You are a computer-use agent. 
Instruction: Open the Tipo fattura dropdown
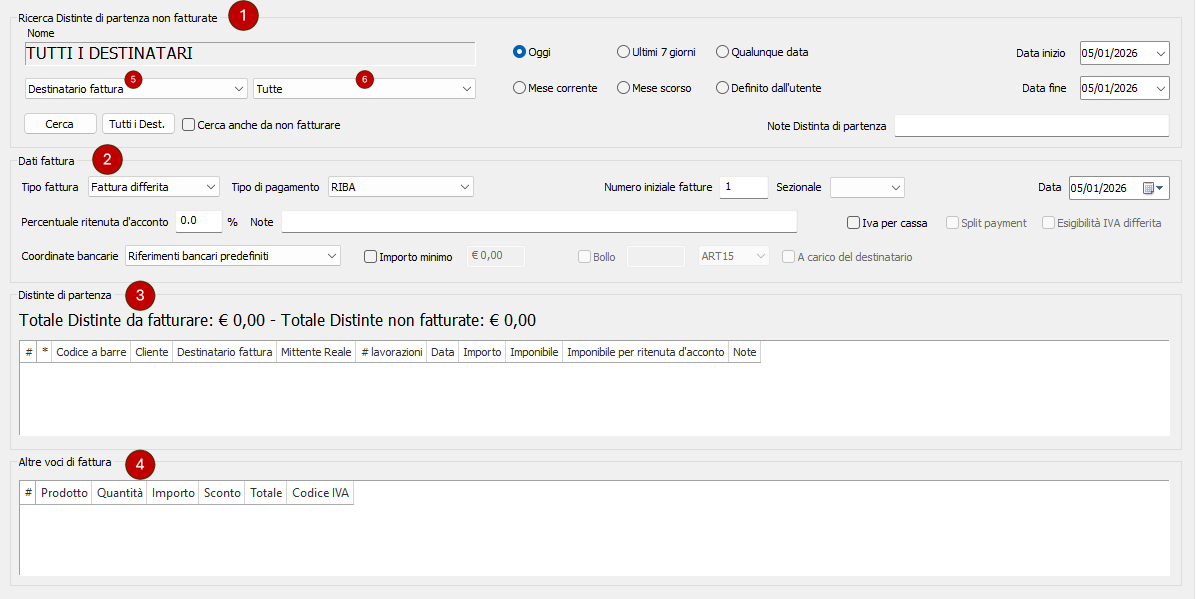click(154, 187)
